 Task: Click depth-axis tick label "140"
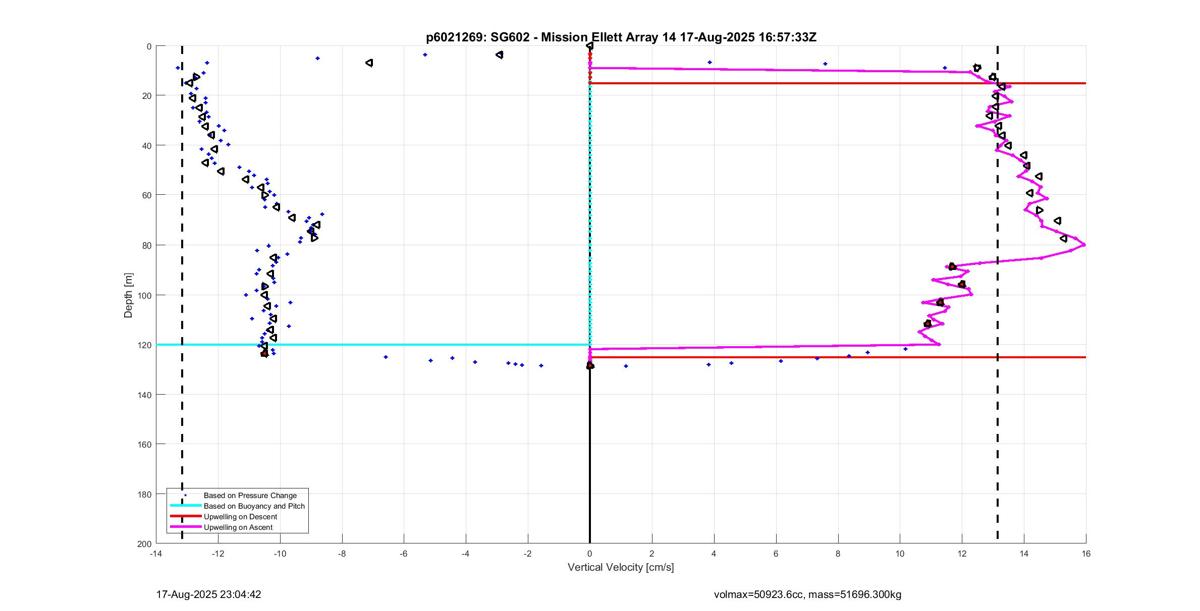(144, 394)
